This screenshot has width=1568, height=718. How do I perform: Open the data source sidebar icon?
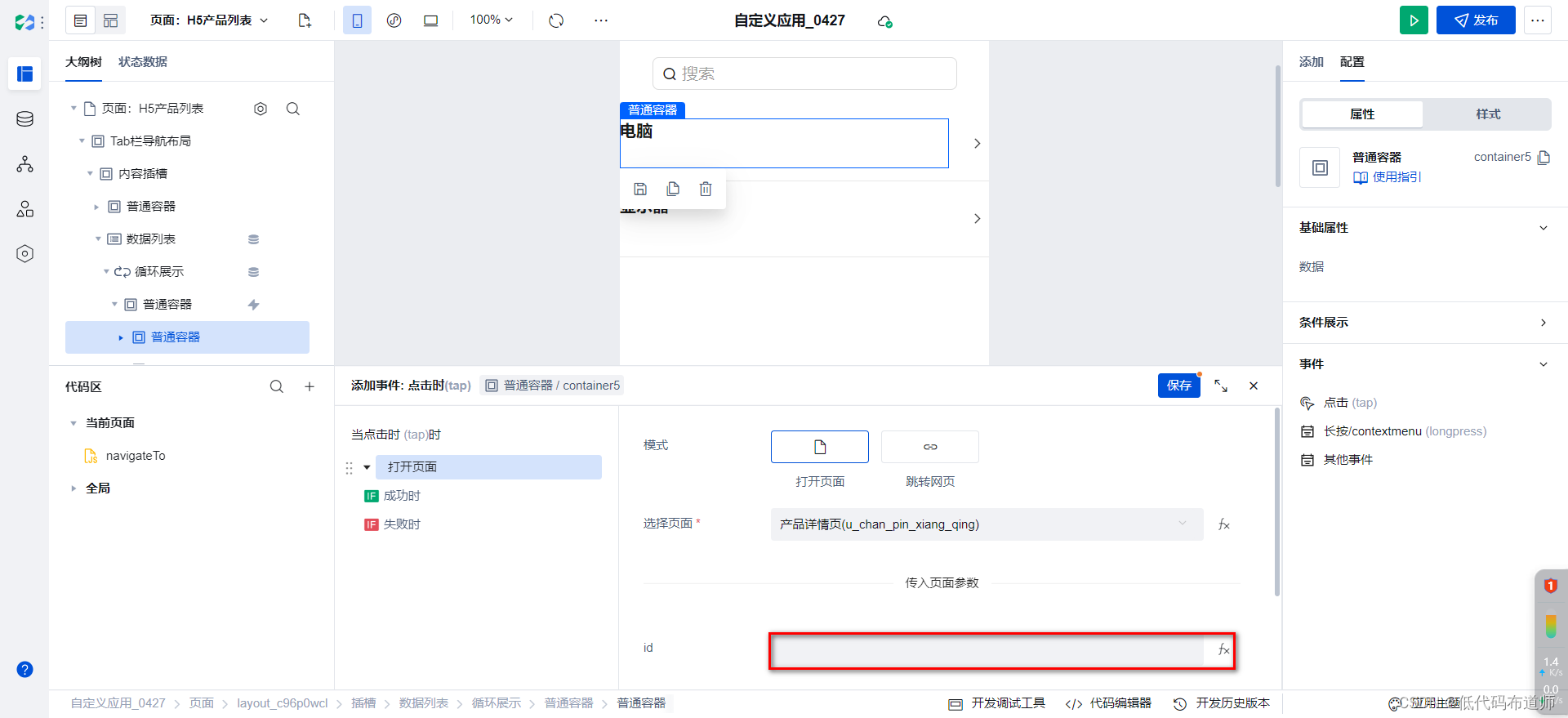click(x=24, y=119)
